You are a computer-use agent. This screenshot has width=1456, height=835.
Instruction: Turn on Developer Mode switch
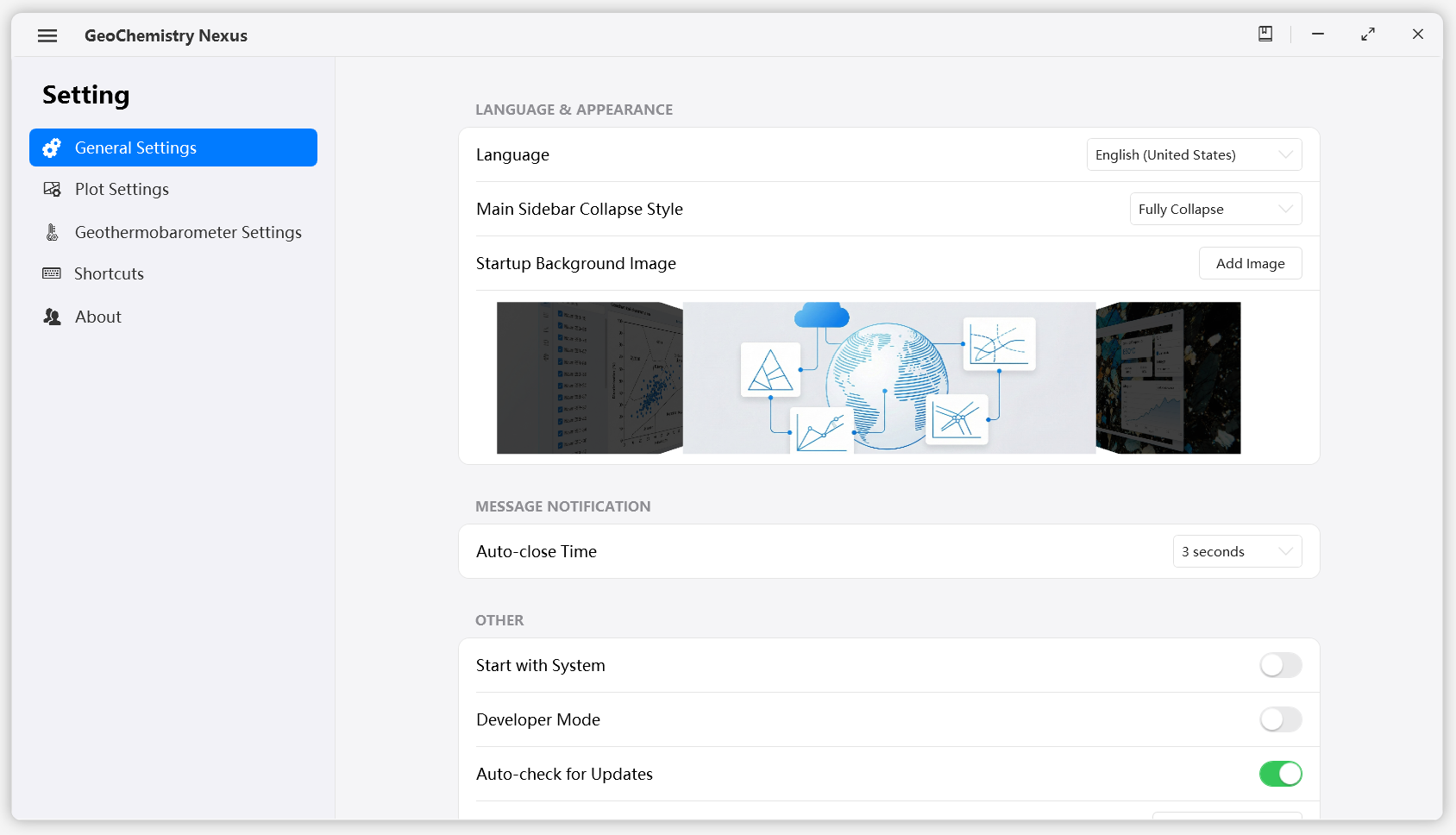pyautogui.click(x=1280, y=719)
